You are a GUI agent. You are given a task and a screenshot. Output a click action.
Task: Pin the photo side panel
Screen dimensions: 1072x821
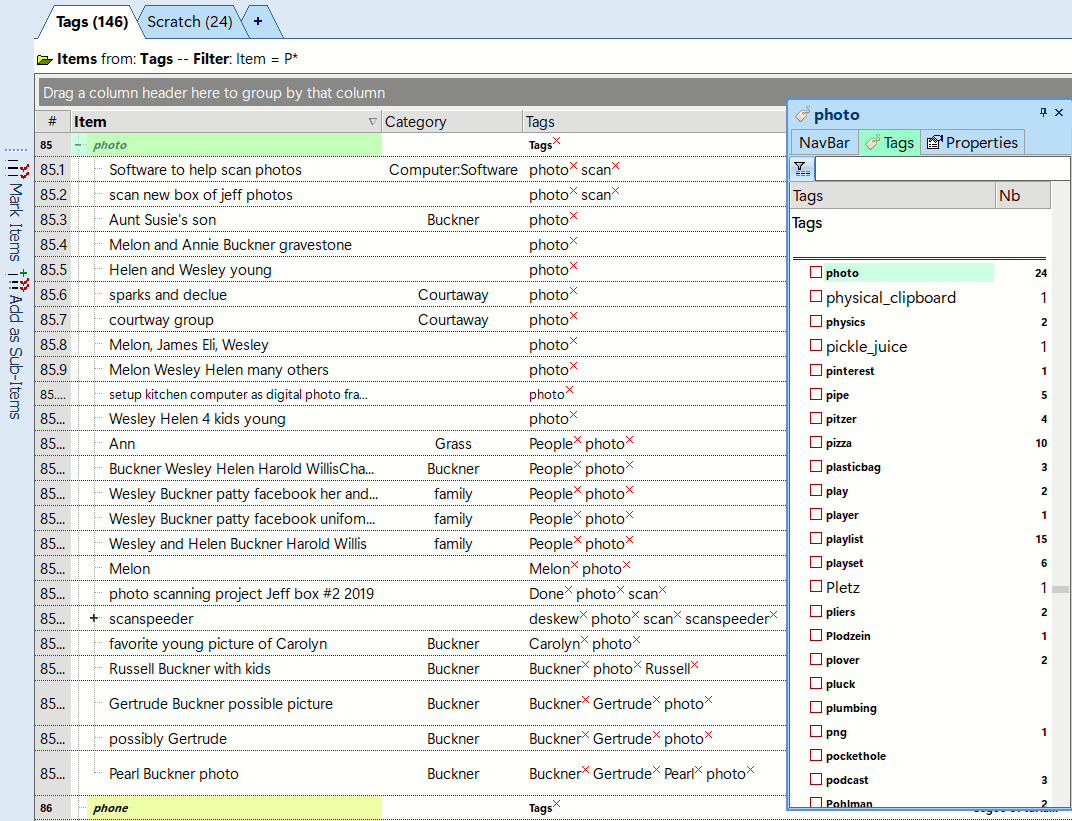1043,113
